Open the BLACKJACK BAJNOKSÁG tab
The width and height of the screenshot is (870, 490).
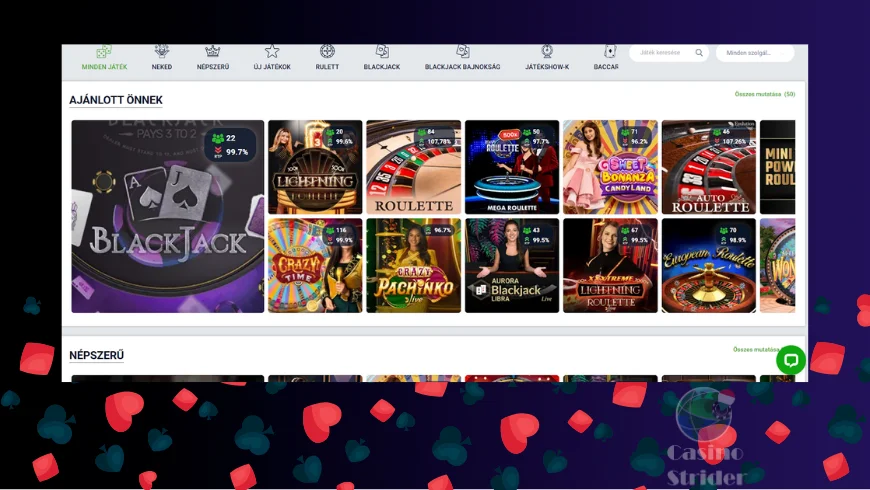463,67
